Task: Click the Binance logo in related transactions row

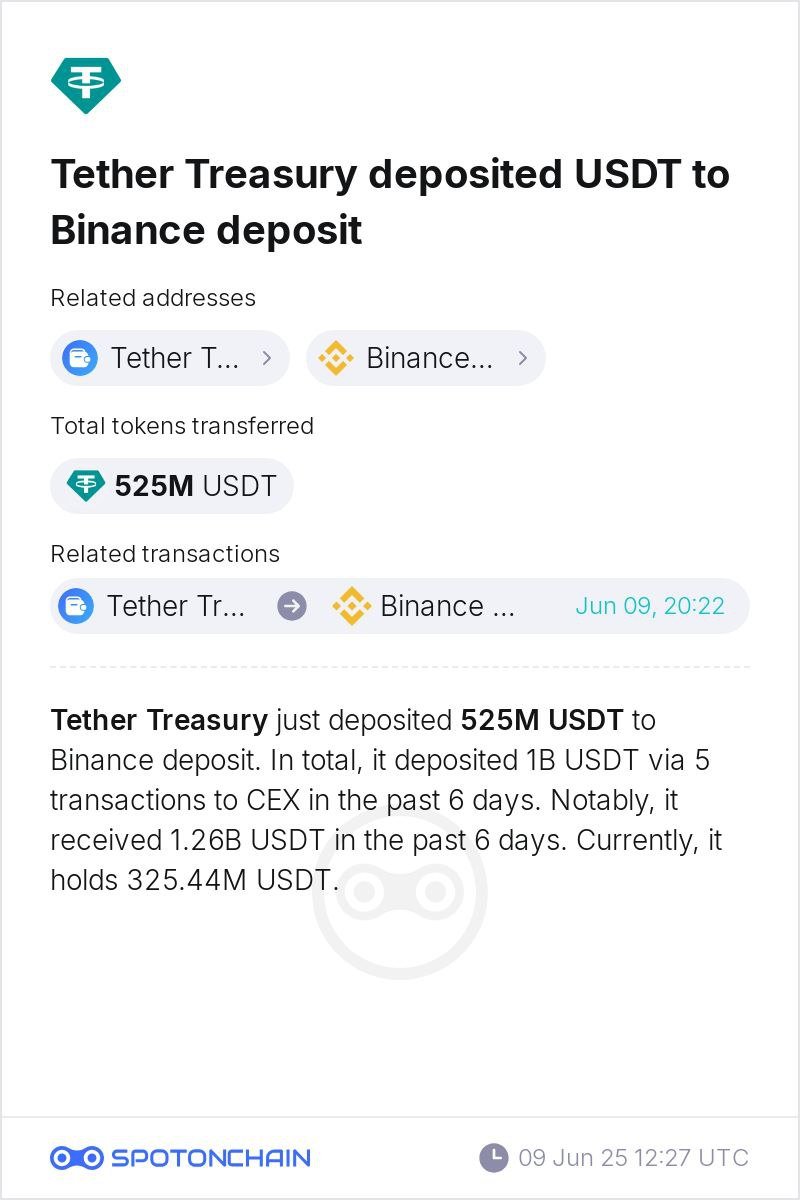Action: point(351,606)
